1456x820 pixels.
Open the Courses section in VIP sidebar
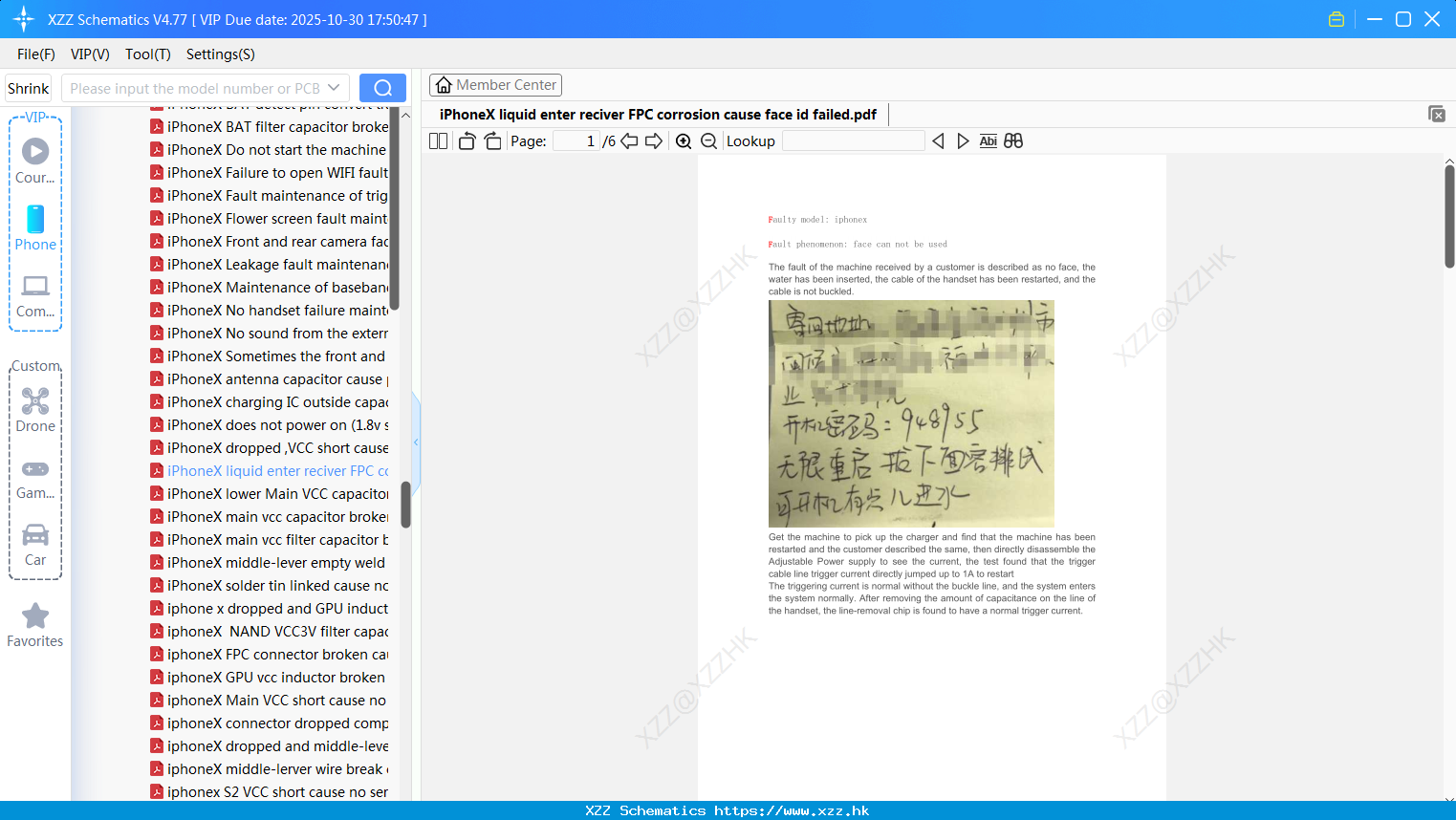click(x=35, y=162)
